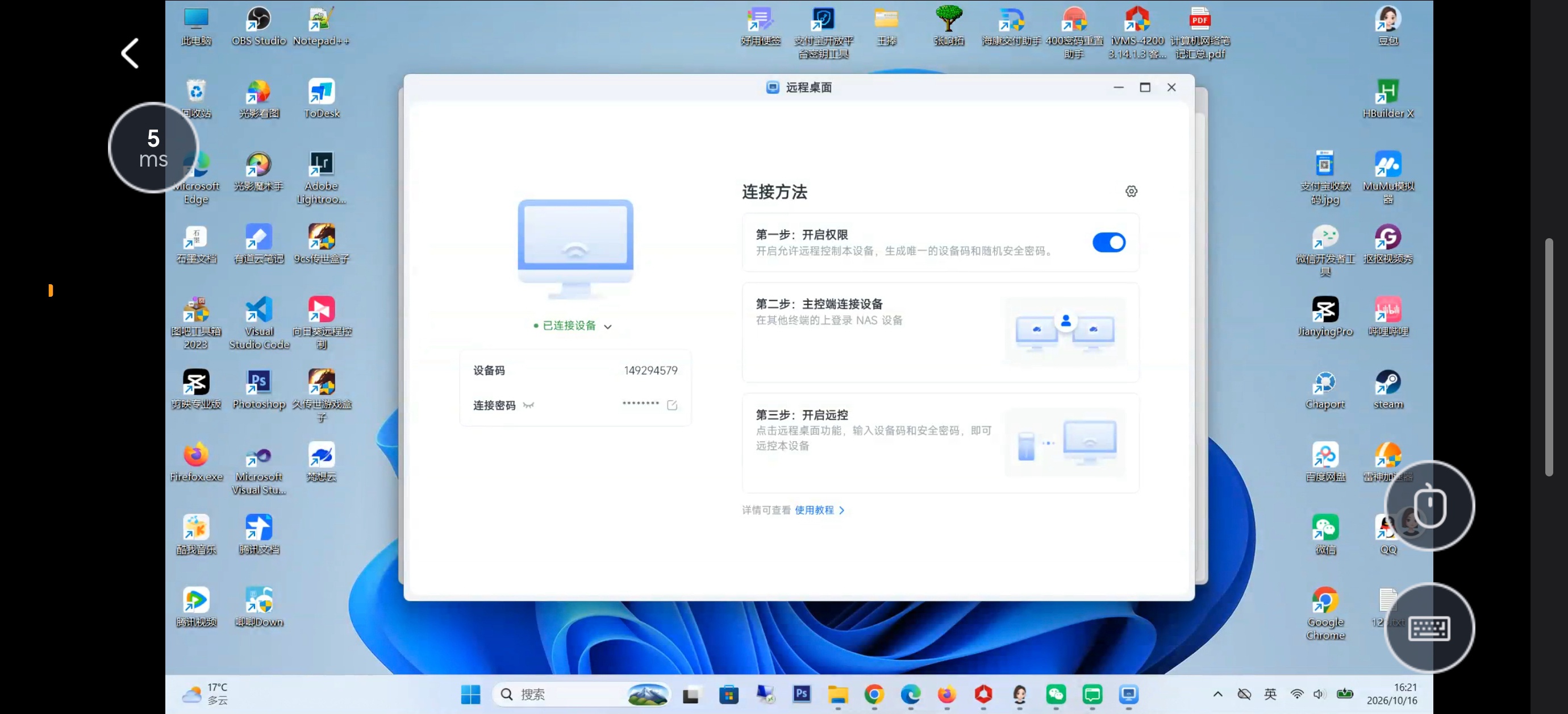Click the 第二步:主控端连接设备 card
Screen dimensions: 1568x714
pos(940,333)
